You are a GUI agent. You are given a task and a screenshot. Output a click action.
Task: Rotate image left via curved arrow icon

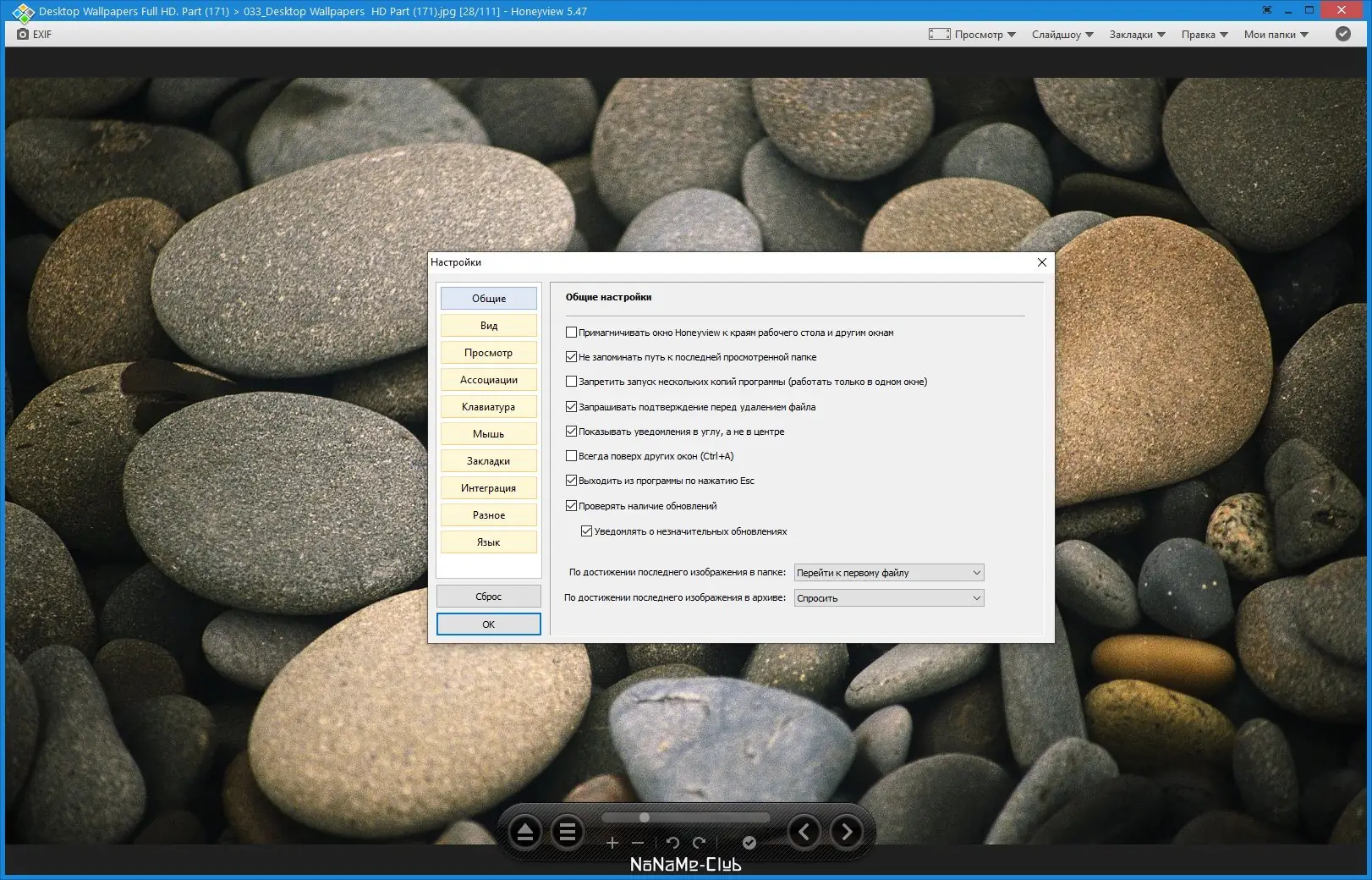tap(672, 843)
